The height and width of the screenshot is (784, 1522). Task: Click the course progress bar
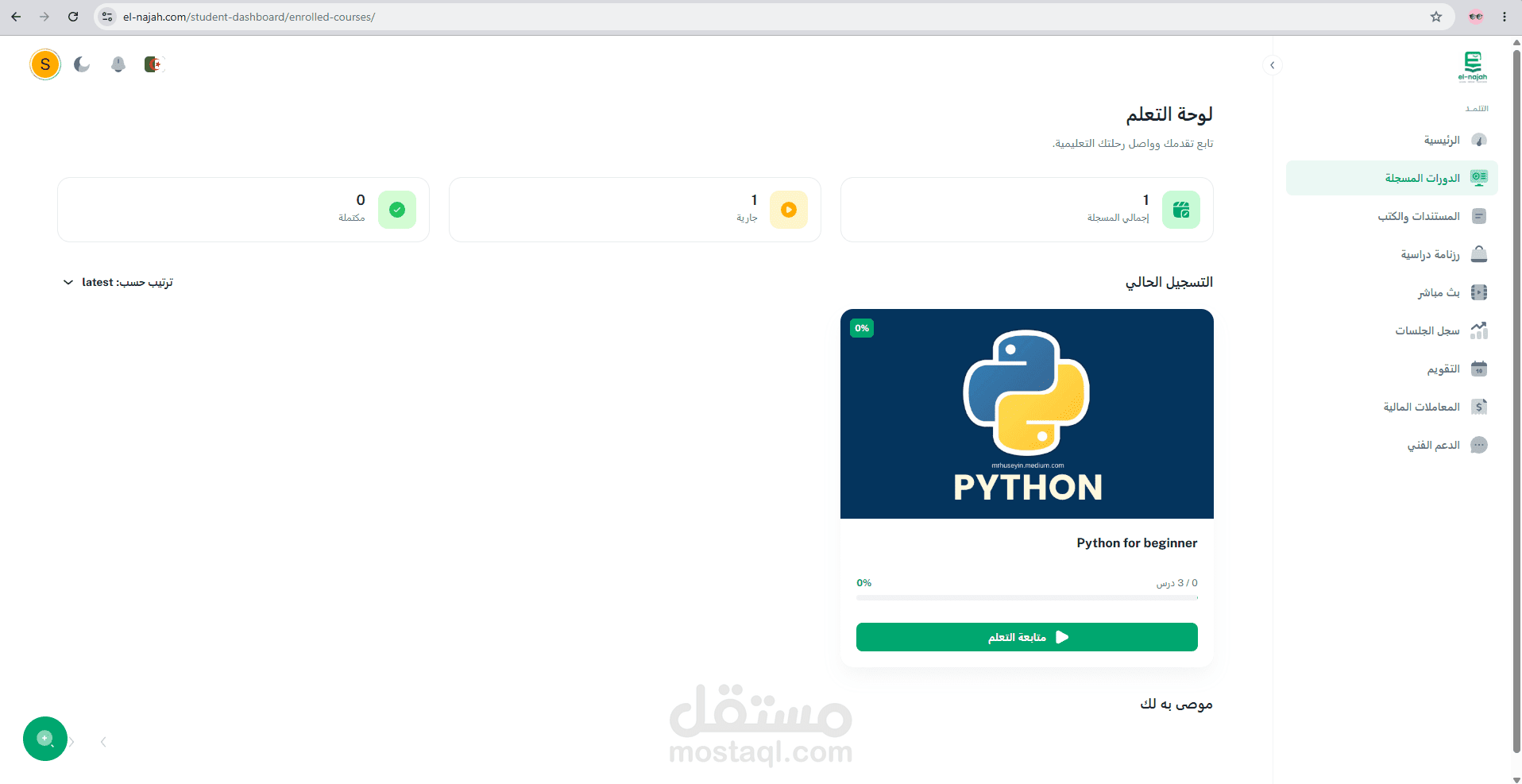pyautogui.click(x=1027, y=597)
